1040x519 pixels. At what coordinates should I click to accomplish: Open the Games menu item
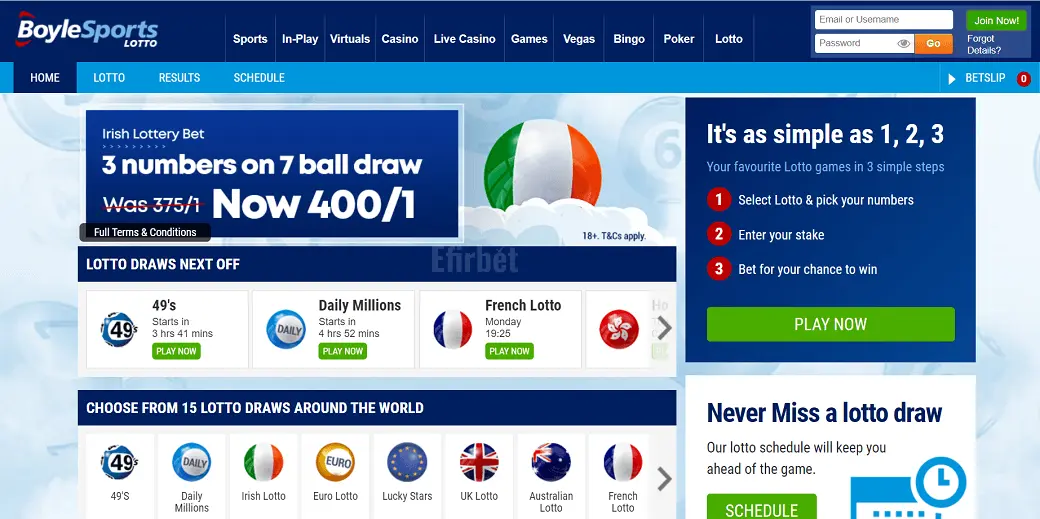point(529,39)
